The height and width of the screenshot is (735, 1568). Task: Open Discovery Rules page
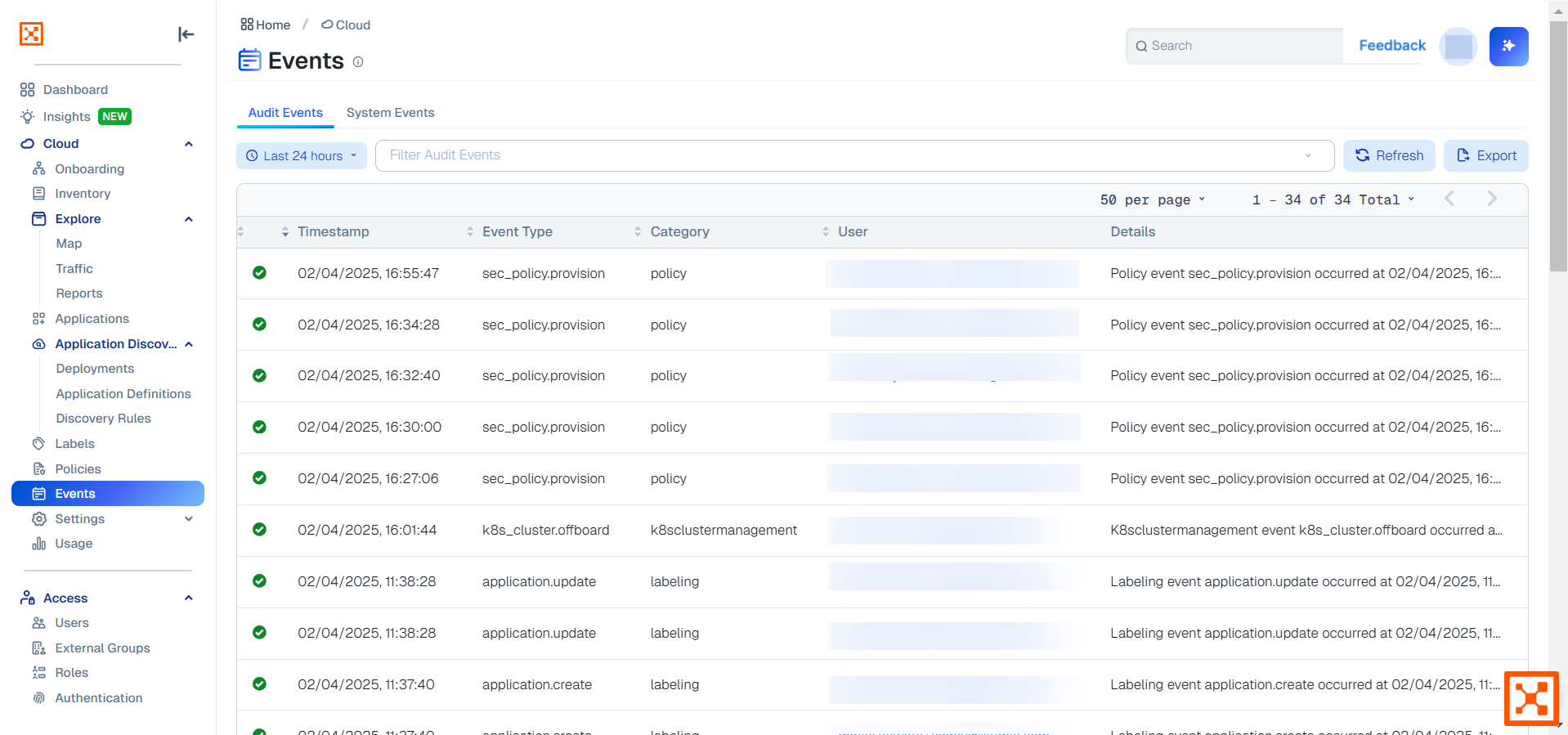(x=103, y=419)
